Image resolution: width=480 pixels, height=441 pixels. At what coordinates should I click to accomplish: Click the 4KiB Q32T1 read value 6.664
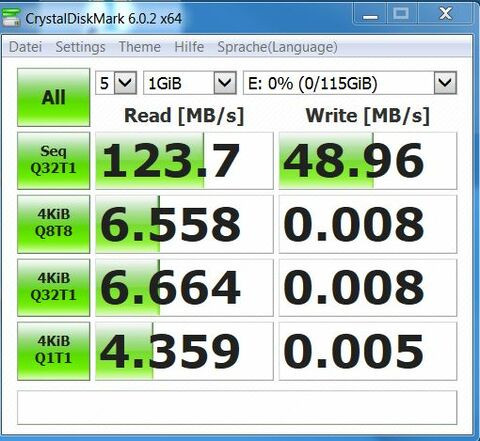coord(184,287)
